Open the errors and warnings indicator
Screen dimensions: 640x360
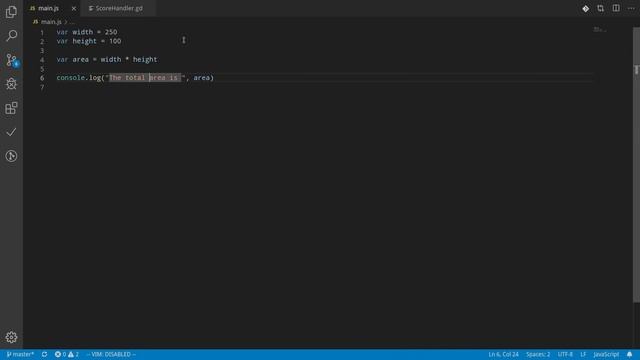[67, 354]
